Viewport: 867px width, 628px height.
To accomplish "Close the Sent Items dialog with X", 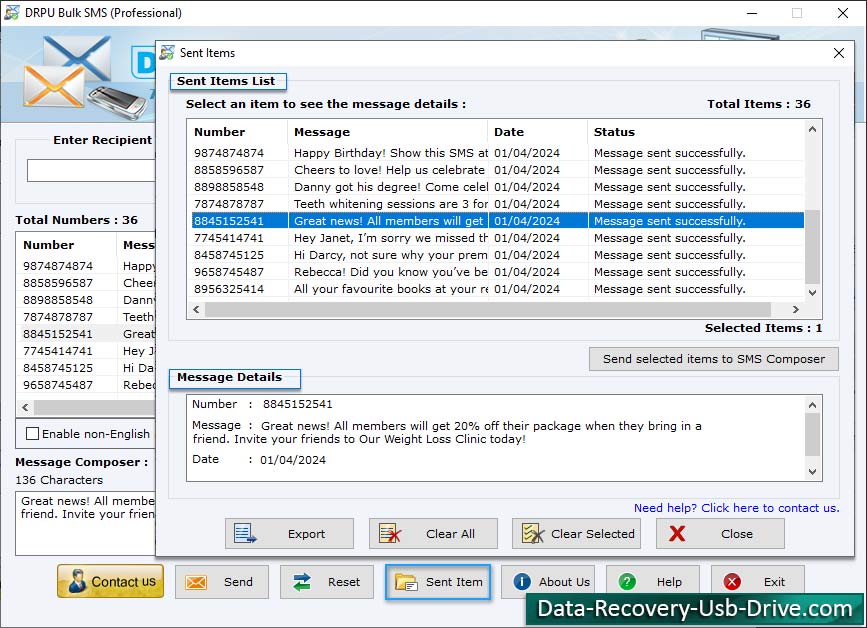I will pyautogui.click(x=839, y=53).
